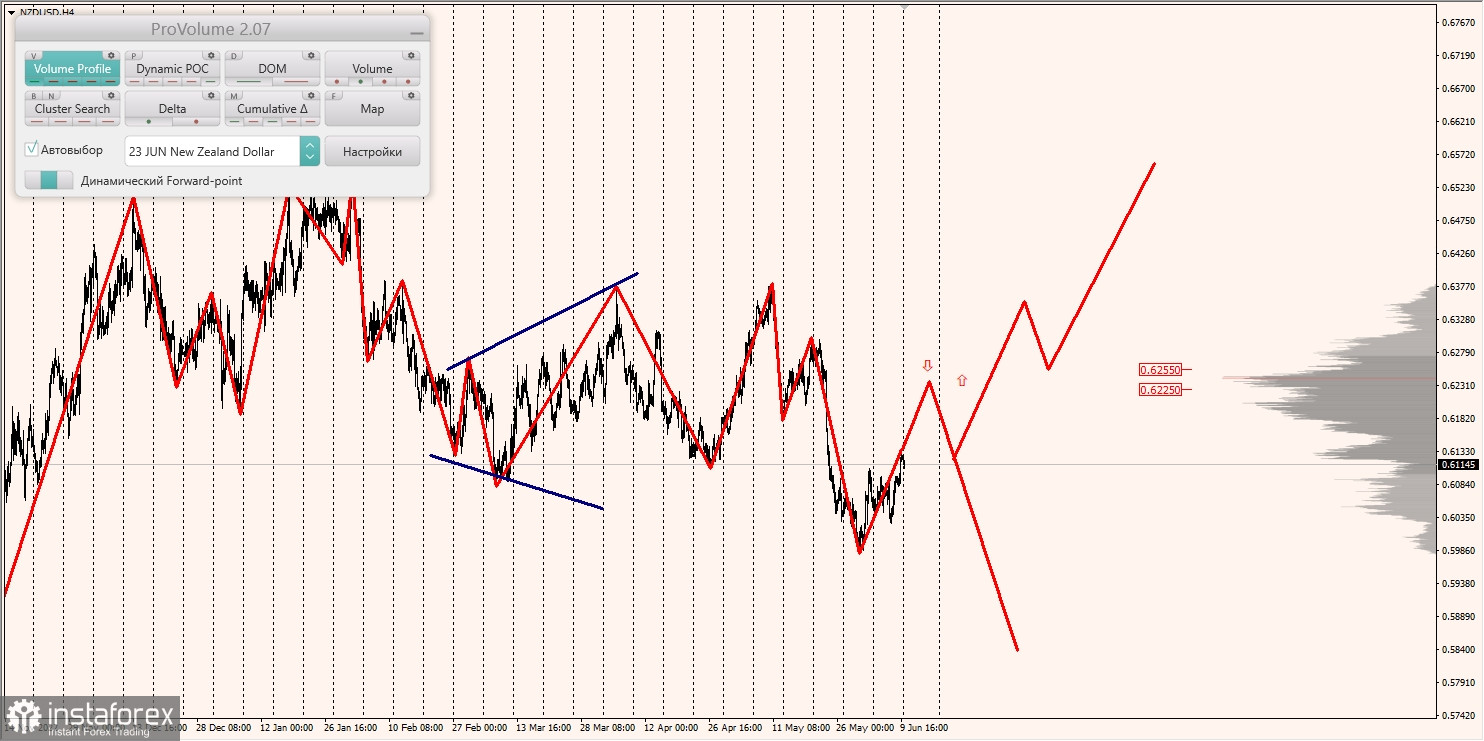The image size is (1484, 741).
Task: Click the 26 May 00:00 time label
Action: coord(865,728)
